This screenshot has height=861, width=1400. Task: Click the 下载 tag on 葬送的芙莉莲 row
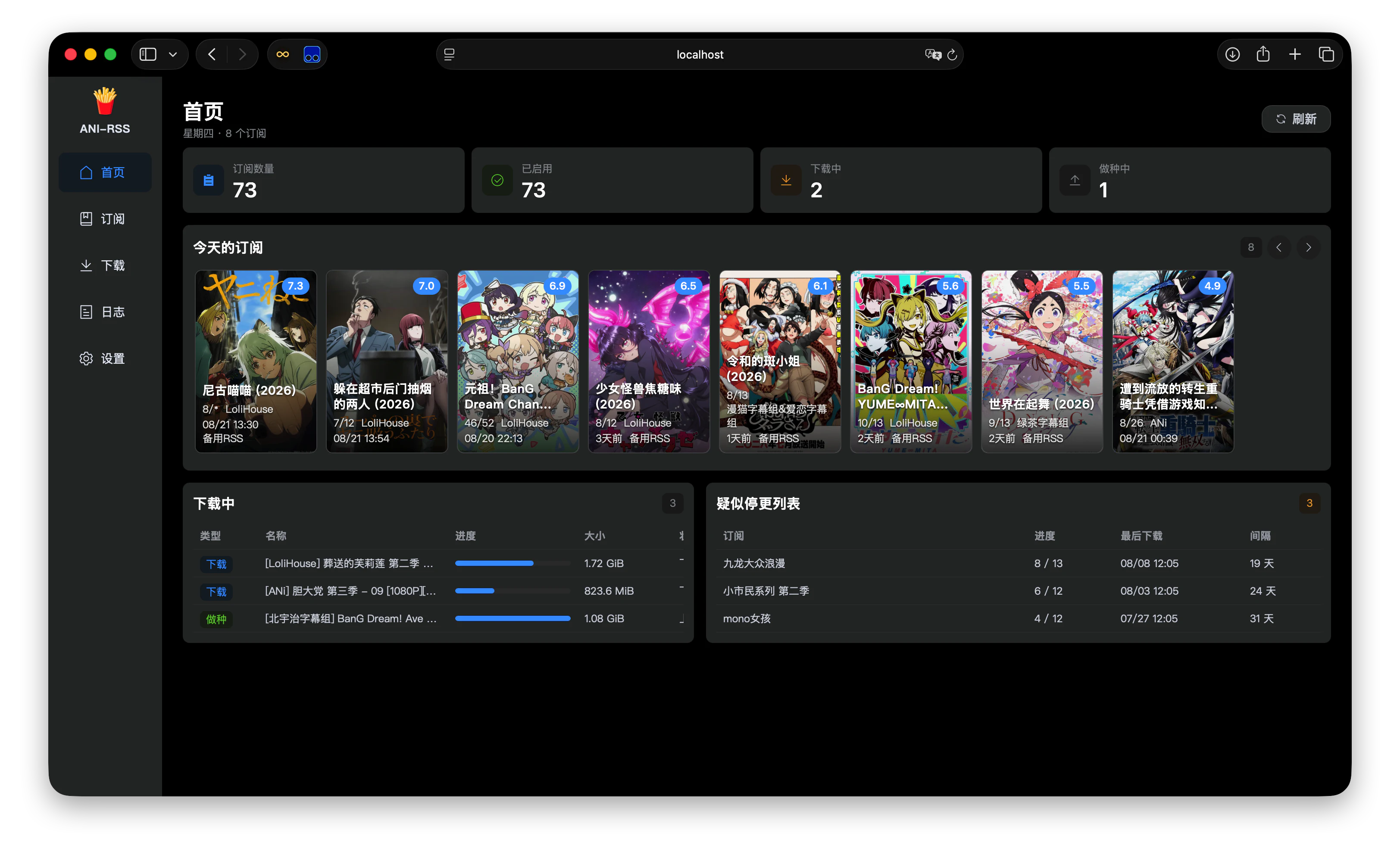pos(216,565)
